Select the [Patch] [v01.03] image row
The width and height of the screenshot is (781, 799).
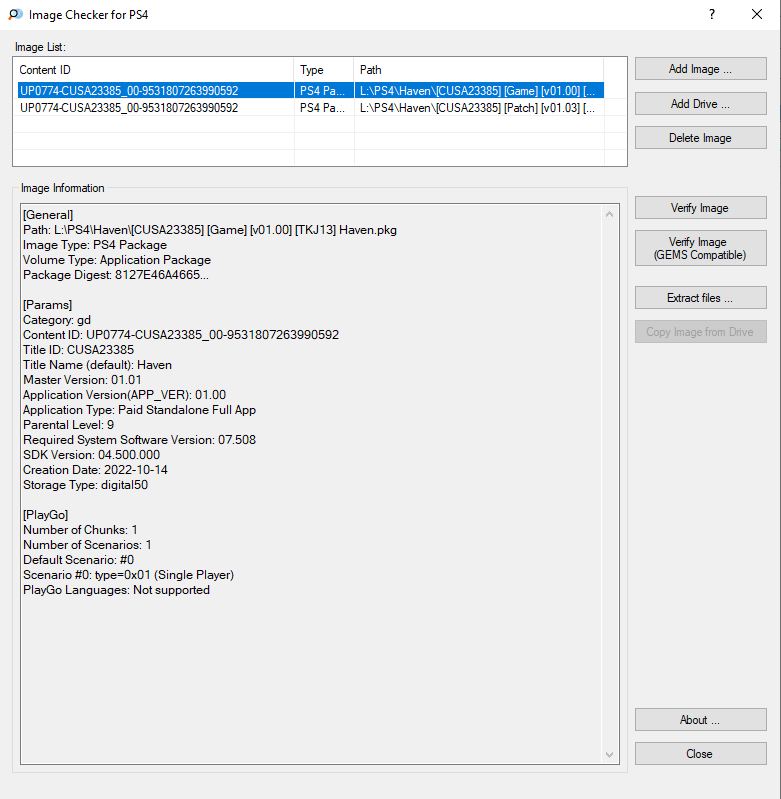[x=311, y=108]
